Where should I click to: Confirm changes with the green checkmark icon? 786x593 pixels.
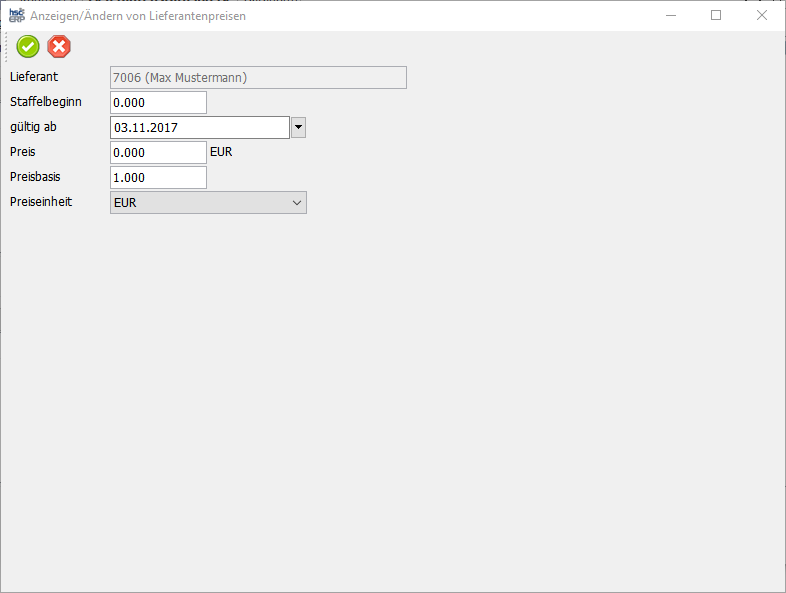(28, 46)
